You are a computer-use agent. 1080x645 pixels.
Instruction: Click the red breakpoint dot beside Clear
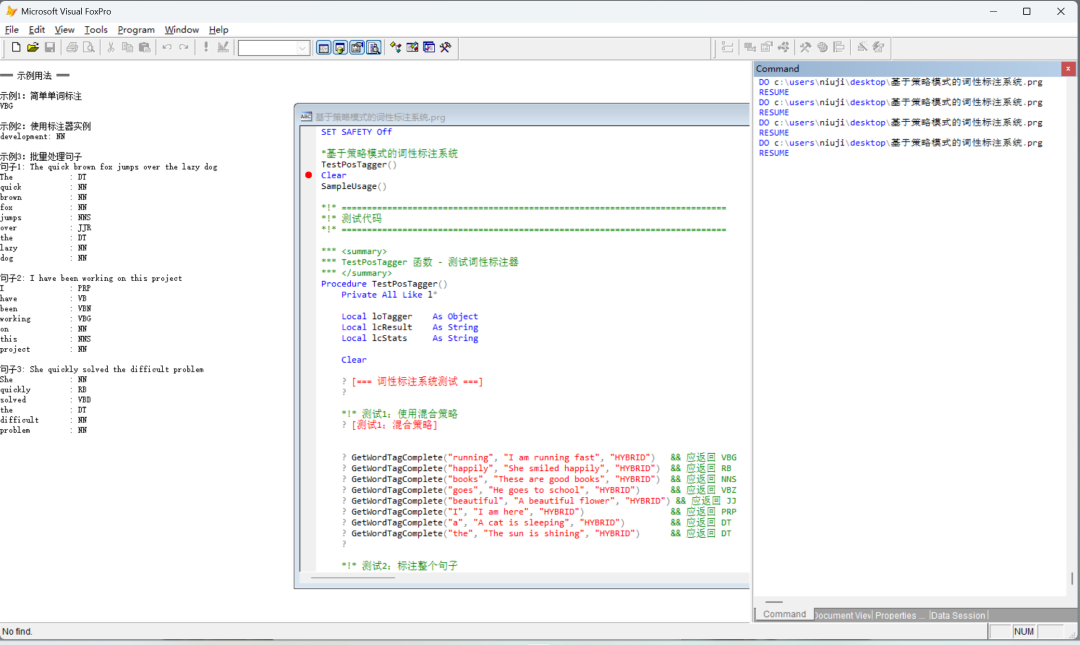click(x=309, y=175)
